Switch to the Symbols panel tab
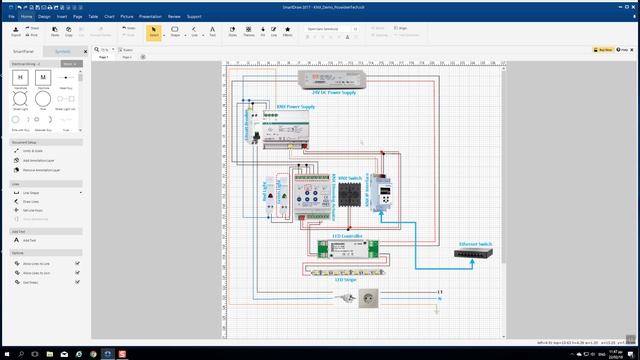 click(x=62, y=51)
